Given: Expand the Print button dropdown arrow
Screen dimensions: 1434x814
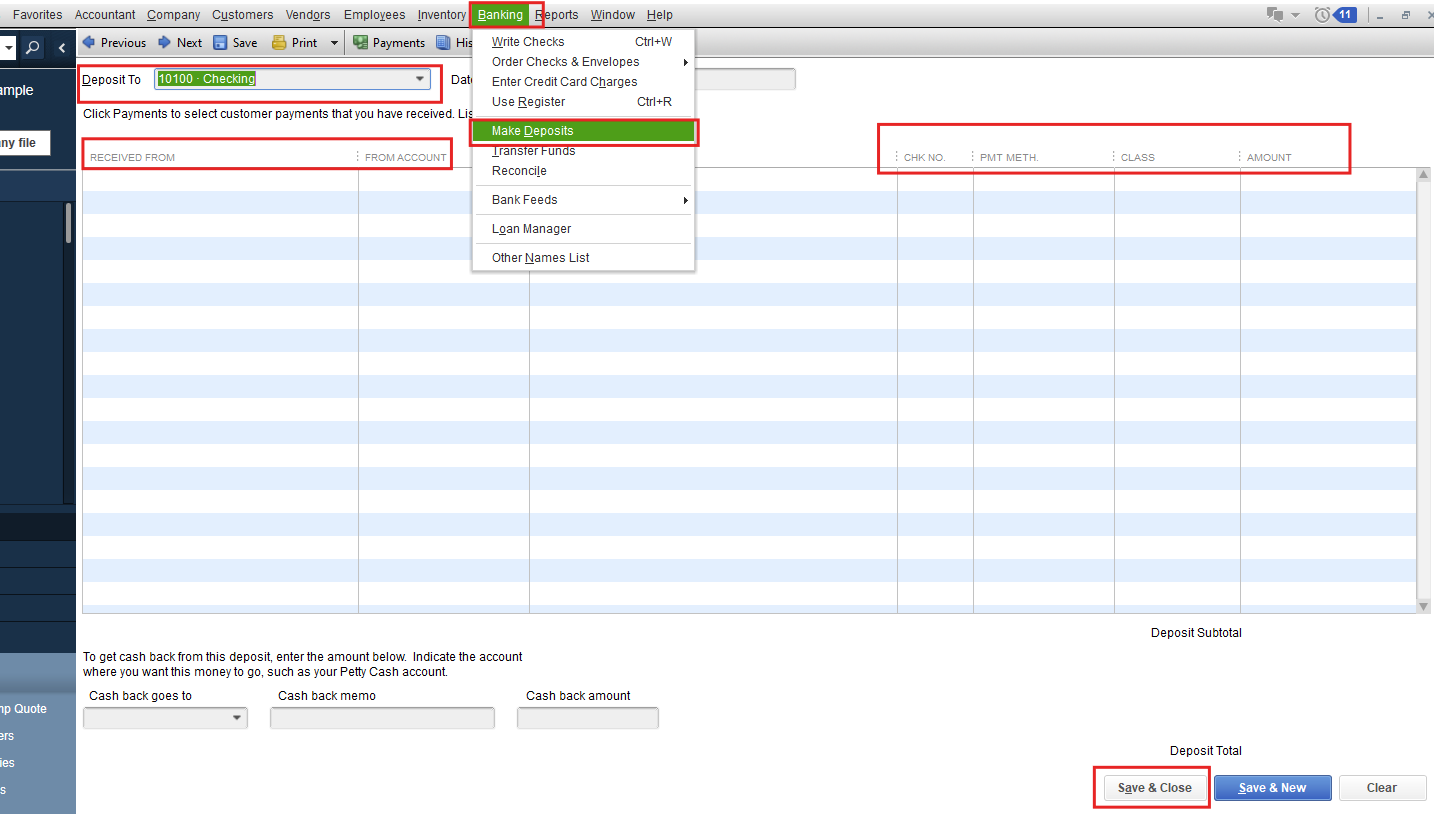Looking at the screenshot, I should [x=334, y=43].
